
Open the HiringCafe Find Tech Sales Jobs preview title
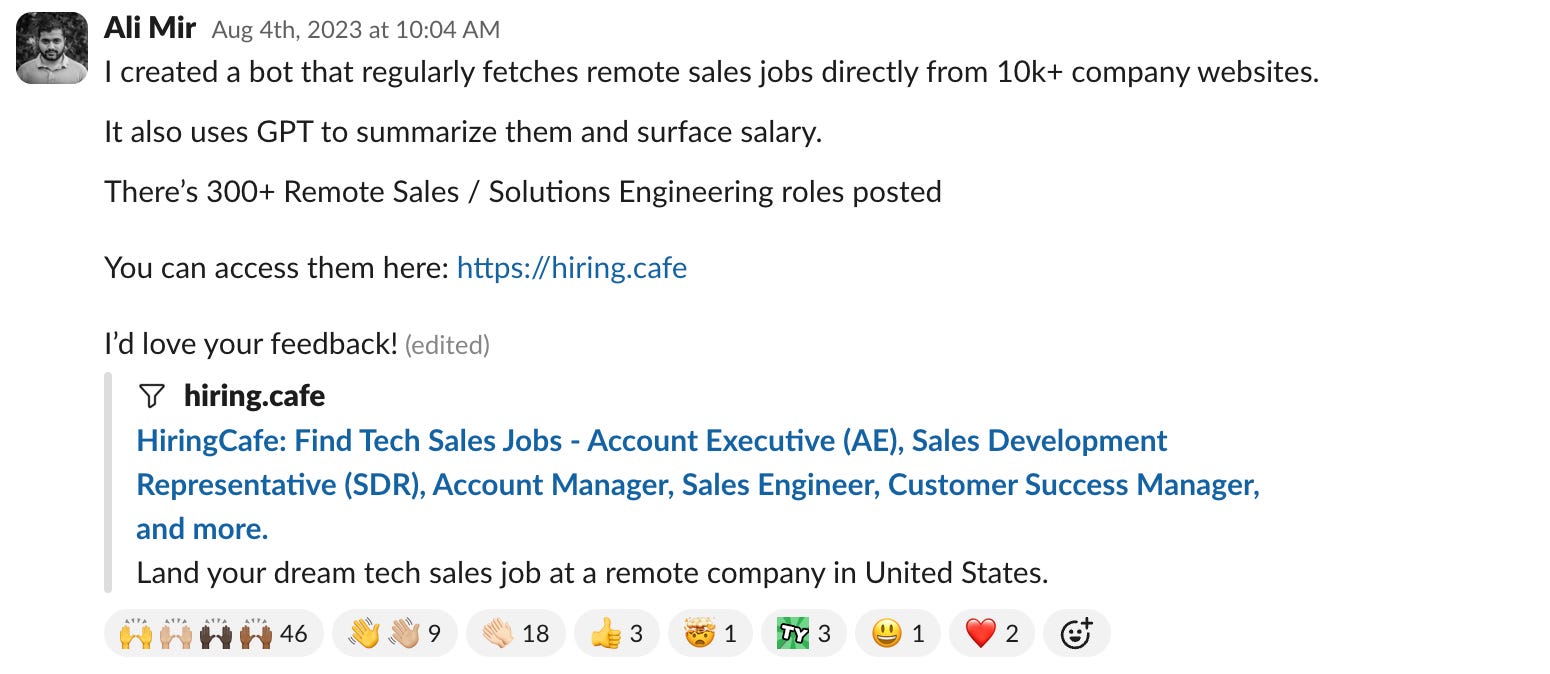pos(698,484)
